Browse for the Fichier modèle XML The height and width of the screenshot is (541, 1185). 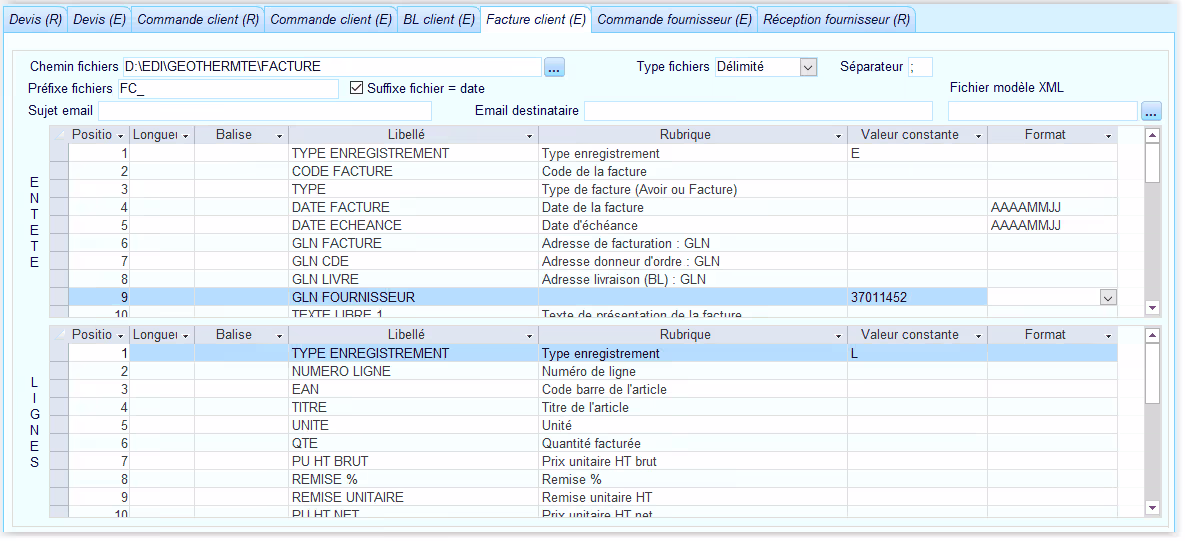coord(1151,112)
